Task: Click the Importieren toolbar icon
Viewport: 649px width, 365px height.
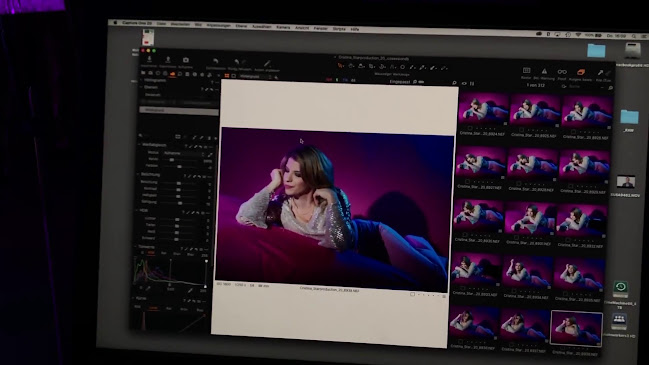Action: point(149,60)
